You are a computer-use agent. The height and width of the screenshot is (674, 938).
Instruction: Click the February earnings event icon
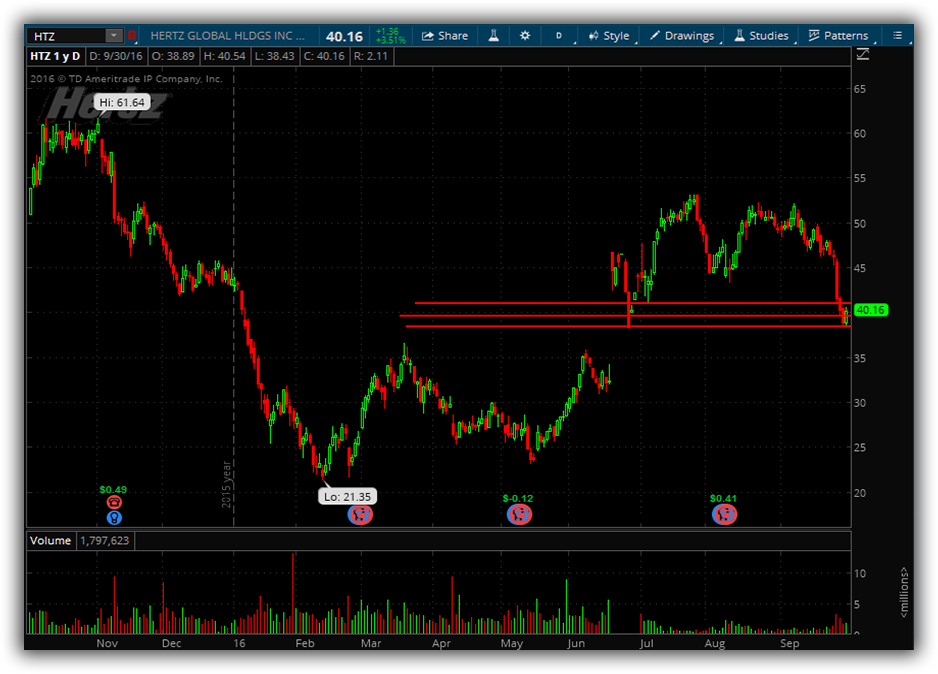(x=360, y=514)
